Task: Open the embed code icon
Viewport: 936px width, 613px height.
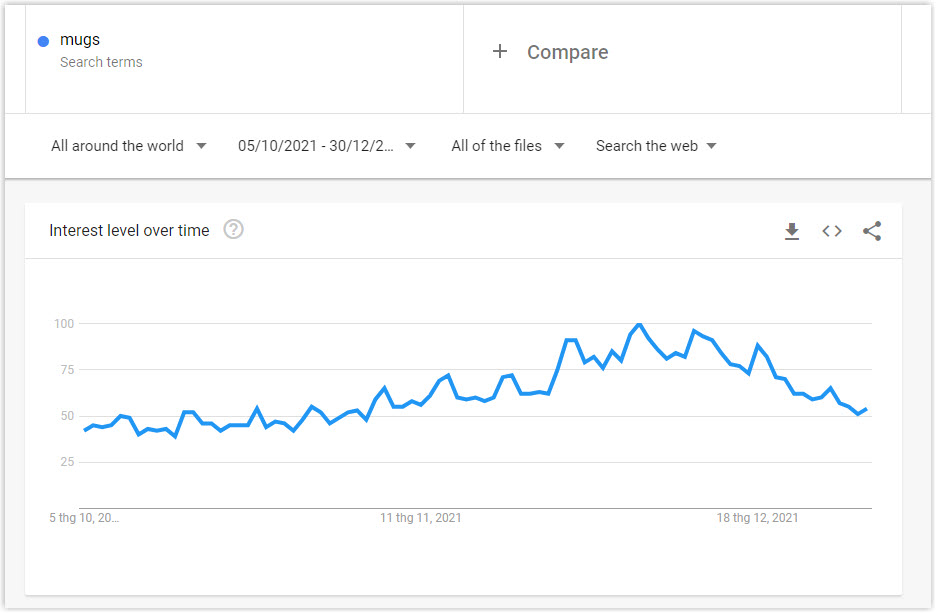Action: click(832, 231)
